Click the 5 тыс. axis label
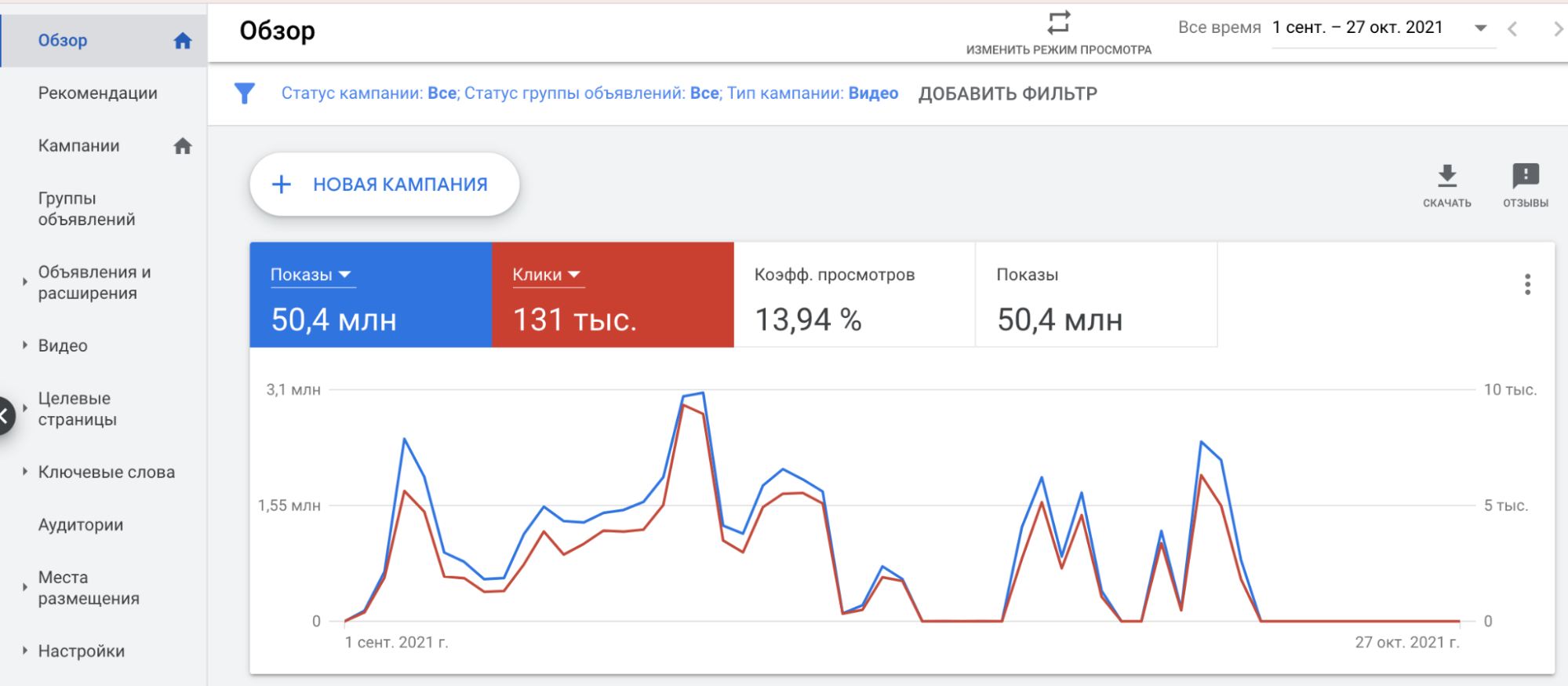 coord(1506,505)
